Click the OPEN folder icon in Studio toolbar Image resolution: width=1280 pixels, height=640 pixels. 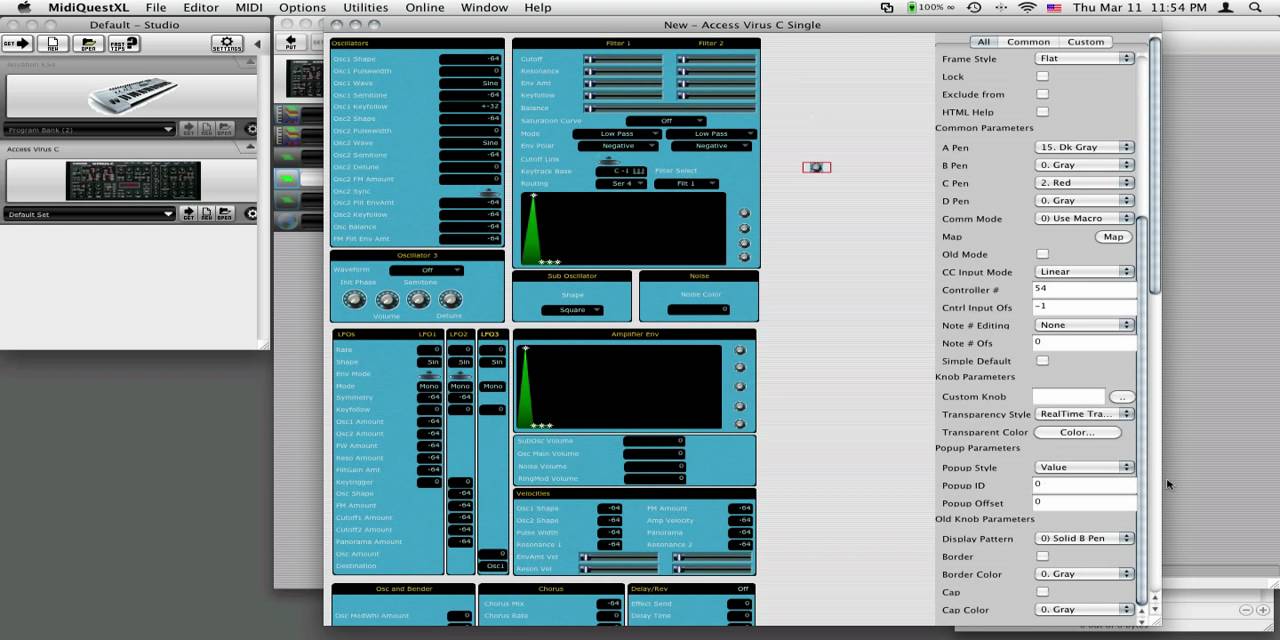(x=89, y=44)
